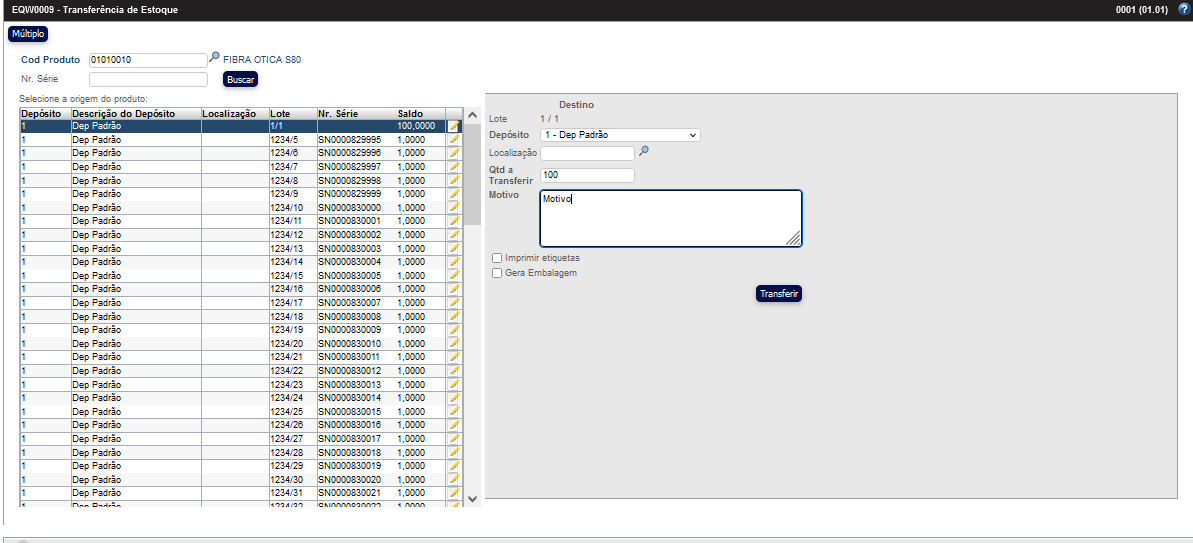
Task: Click edit pencil for lot 1234/10 row
Action: pos(454,208)
